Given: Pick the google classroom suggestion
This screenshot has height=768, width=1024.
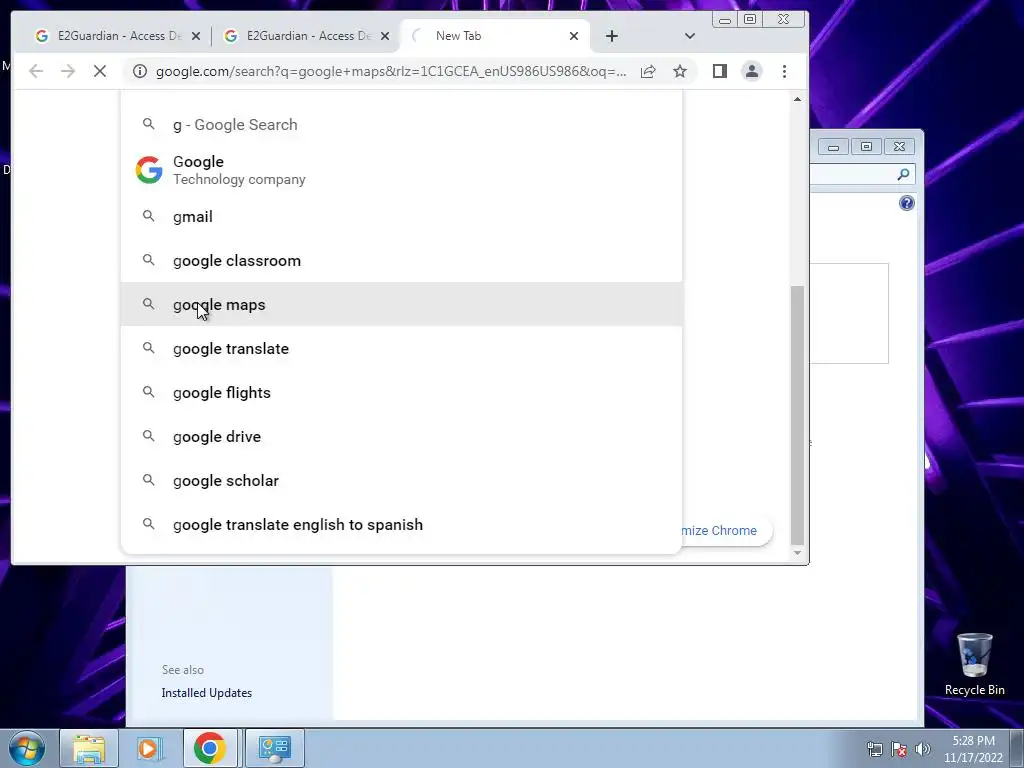Looking at the screenshot, I should (402, 261).
